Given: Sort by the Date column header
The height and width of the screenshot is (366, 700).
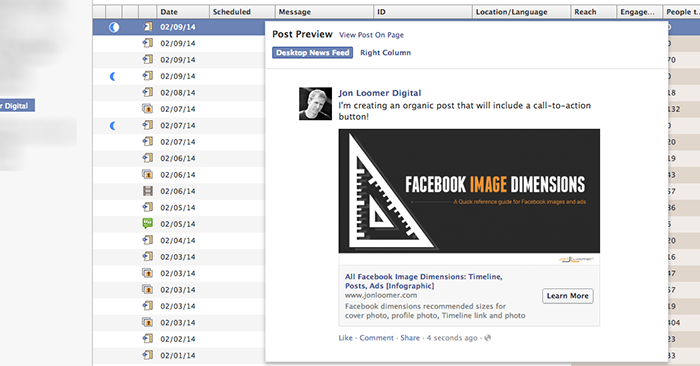Looking at the screenshot, I should (x=183, y=12).
